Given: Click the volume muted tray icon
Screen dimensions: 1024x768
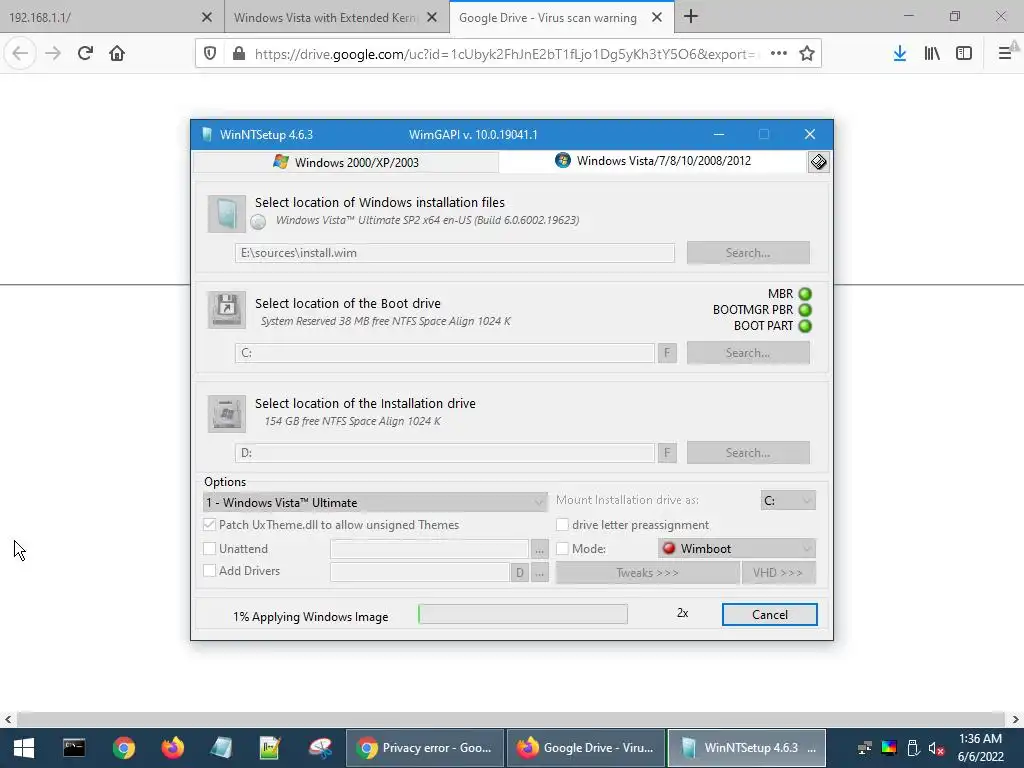Looking at the screenshot, I should coord(936,748).
